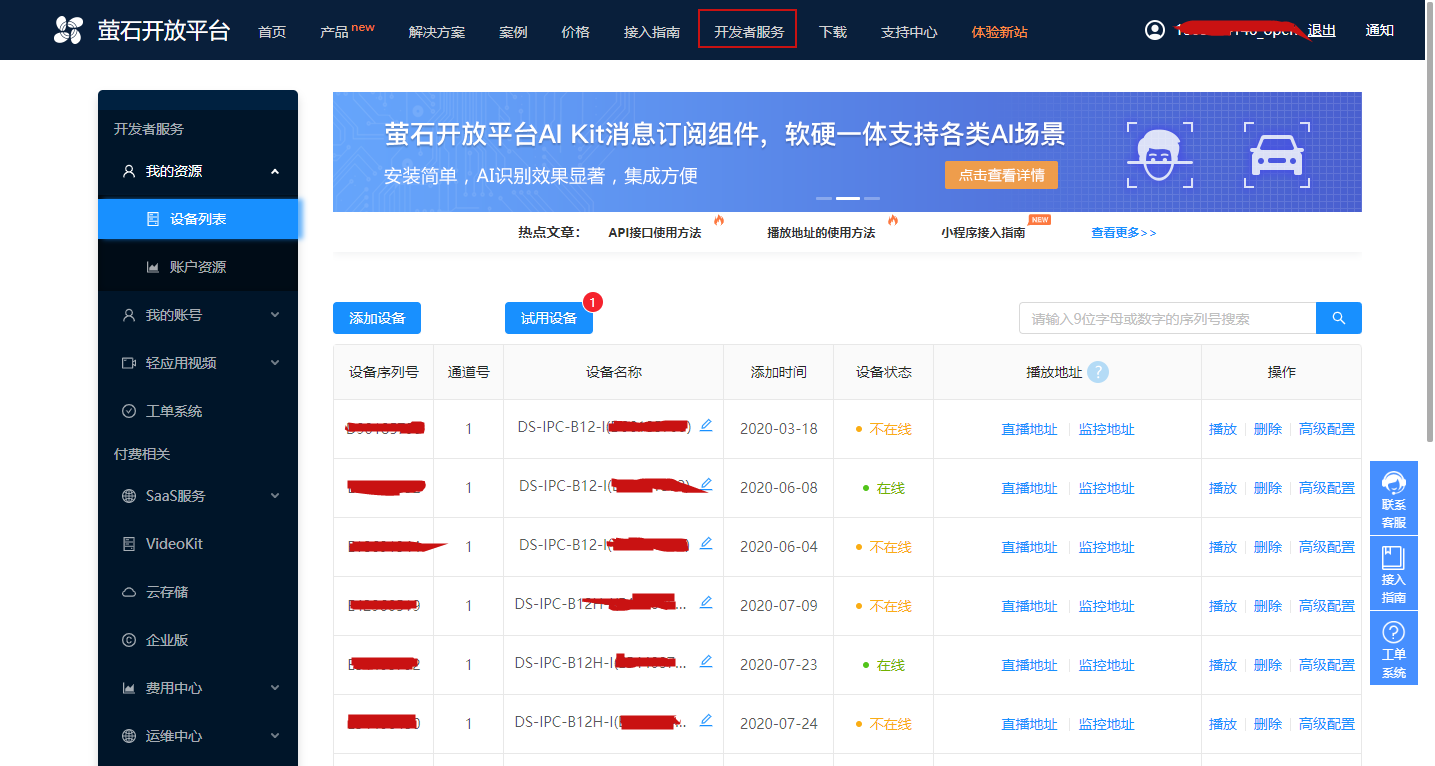Image resolution: width=1435 pixels, height=766 pixels.
Task: Open the API接口使用方法 article
Action: [655, 232]
